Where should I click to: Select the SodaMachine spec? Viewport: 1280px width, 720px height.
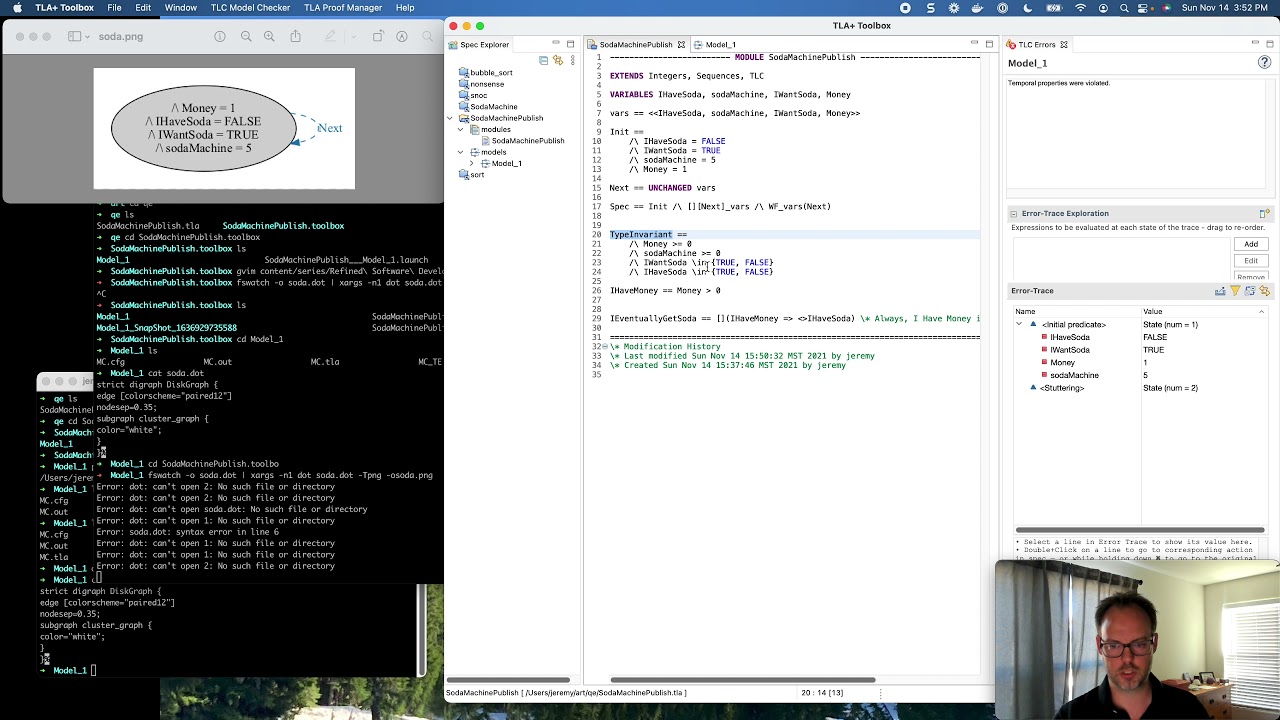point(488,107)
